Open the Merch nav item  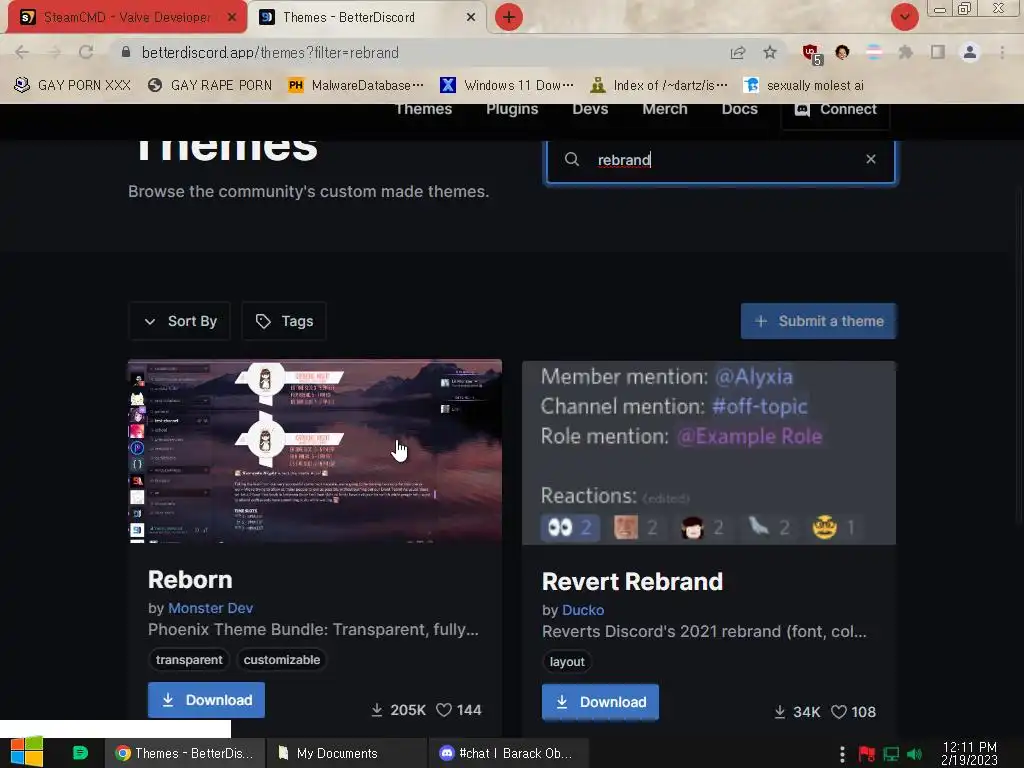pyautogui.click(x=665, y=109)
